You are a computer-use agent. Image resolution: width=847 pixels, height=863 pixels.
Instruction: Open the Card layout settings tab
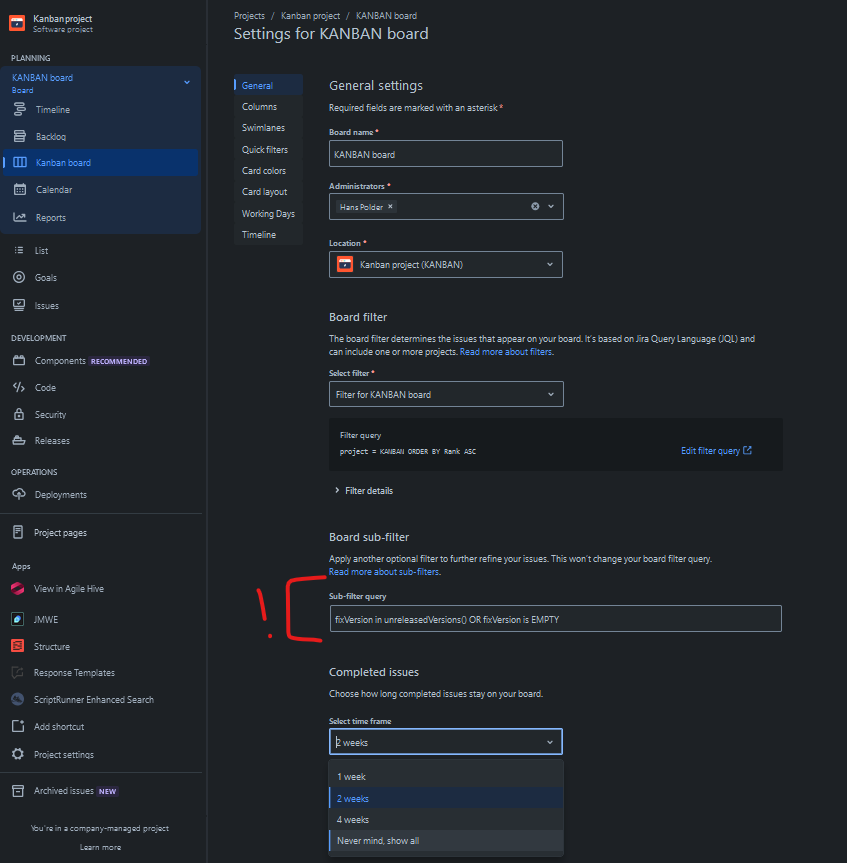point(269,192)
